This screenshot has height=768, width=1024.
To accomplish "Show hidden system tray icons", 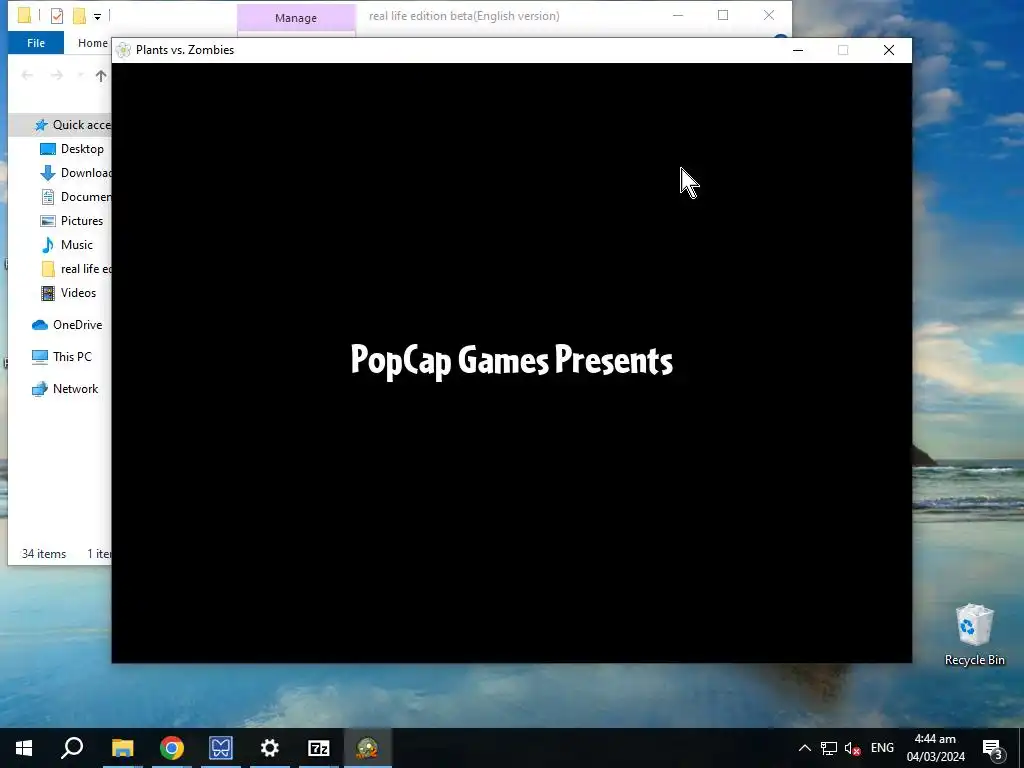I will tap(805, 748).
